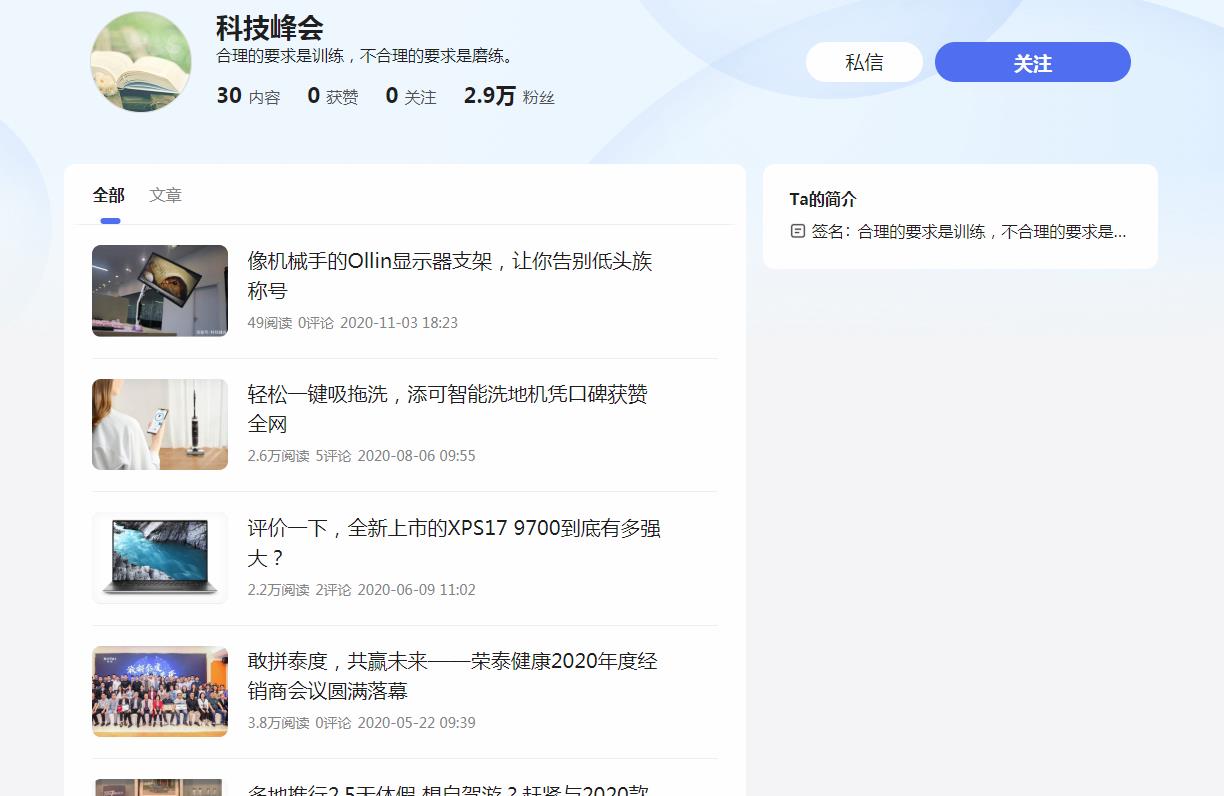Open the 荣泰健康2020年度经销商会议 article title

click(x=453, y=676)
